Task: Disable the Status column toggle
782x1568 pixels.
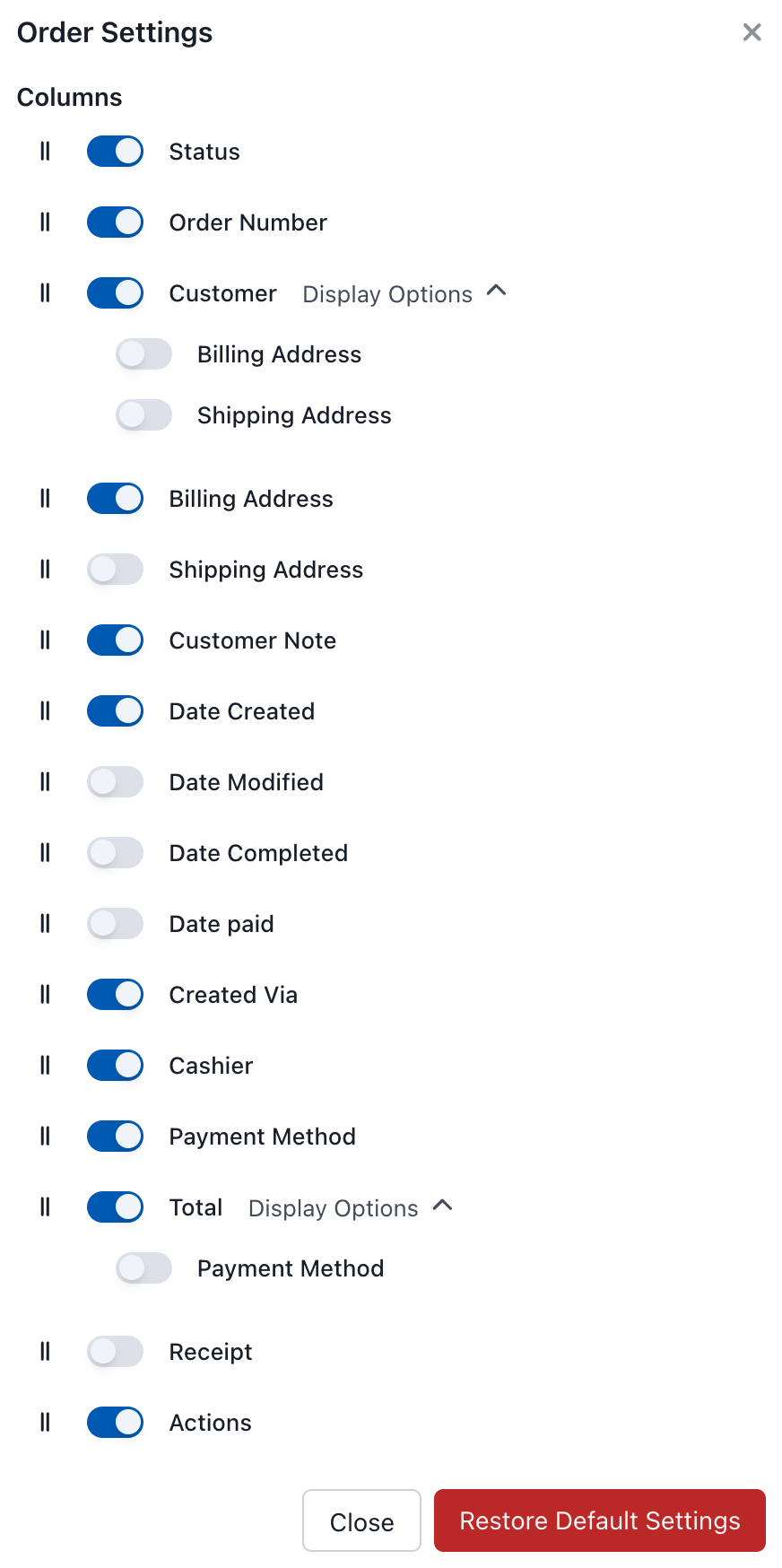Action: click(115, 152)
